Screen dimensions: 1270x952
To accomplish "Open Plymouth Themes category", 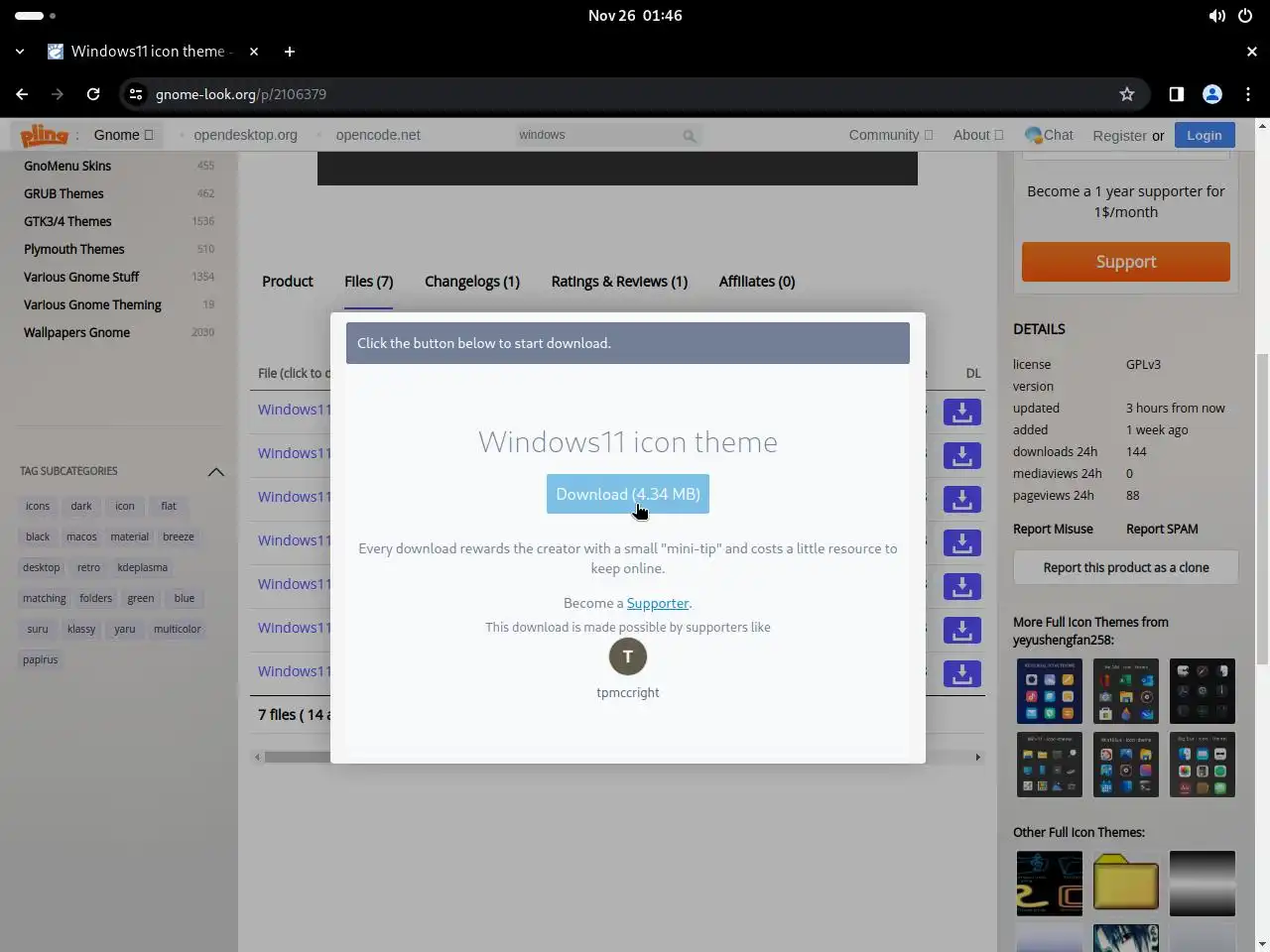I will [74, 249].
